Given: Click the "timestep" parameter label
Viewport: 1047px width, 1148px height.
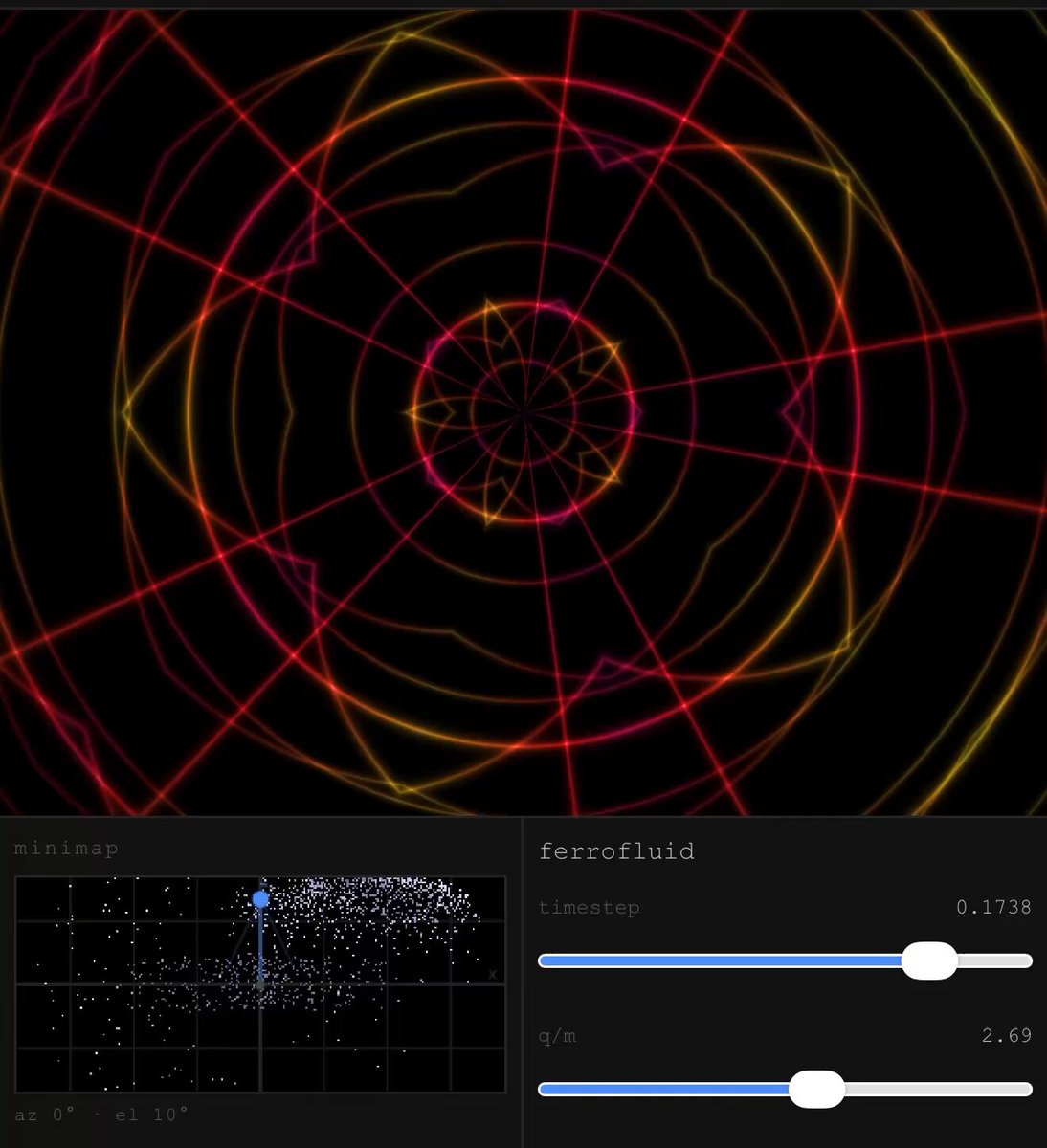Looking at the screenshot, I should tap(589, 908).
